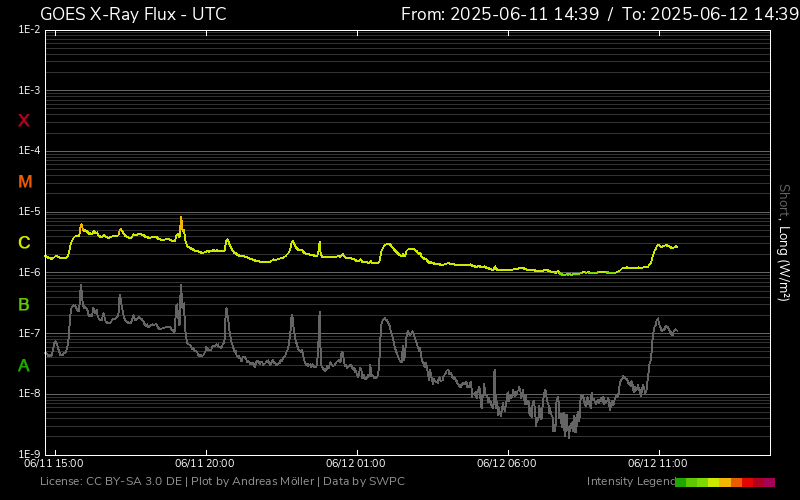
Task: Click the green end of intensity legend bar
Action: tap(682, 482)
